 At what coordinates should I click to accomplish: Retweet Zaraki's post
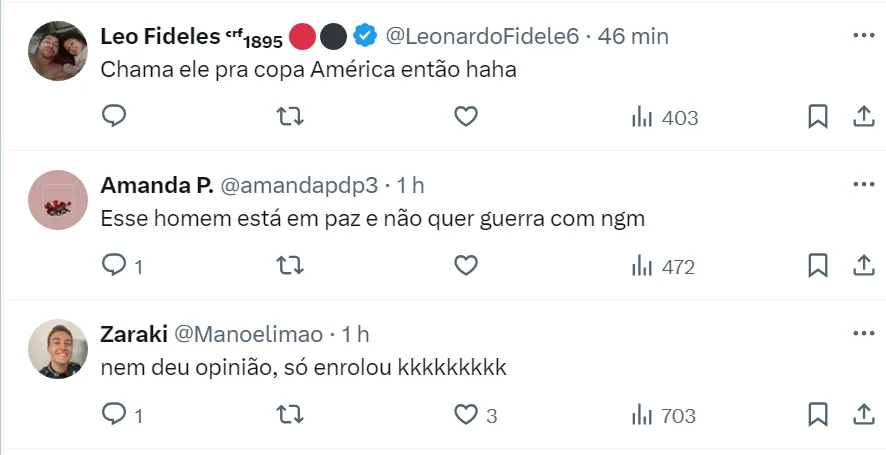pyautogui.click(x=290, y=415)
